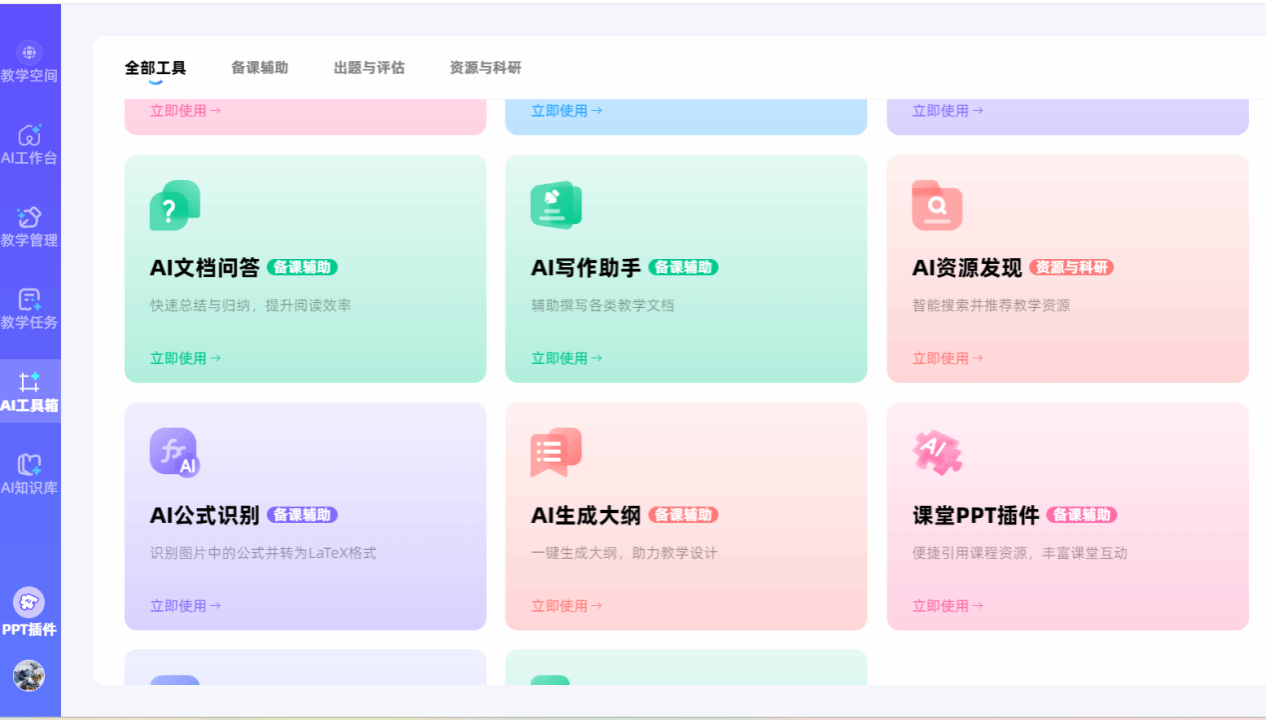Switch to the 出题与评估 tab

[x=369, y=68]
